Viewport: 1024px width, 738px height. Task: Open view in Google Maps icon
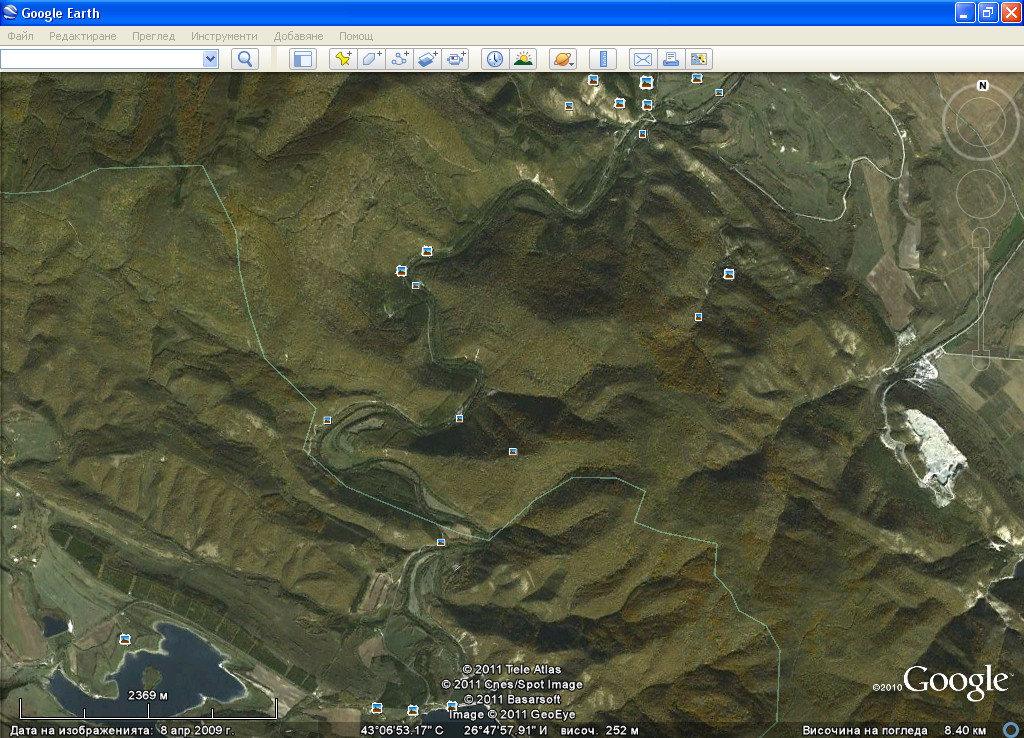699,59
